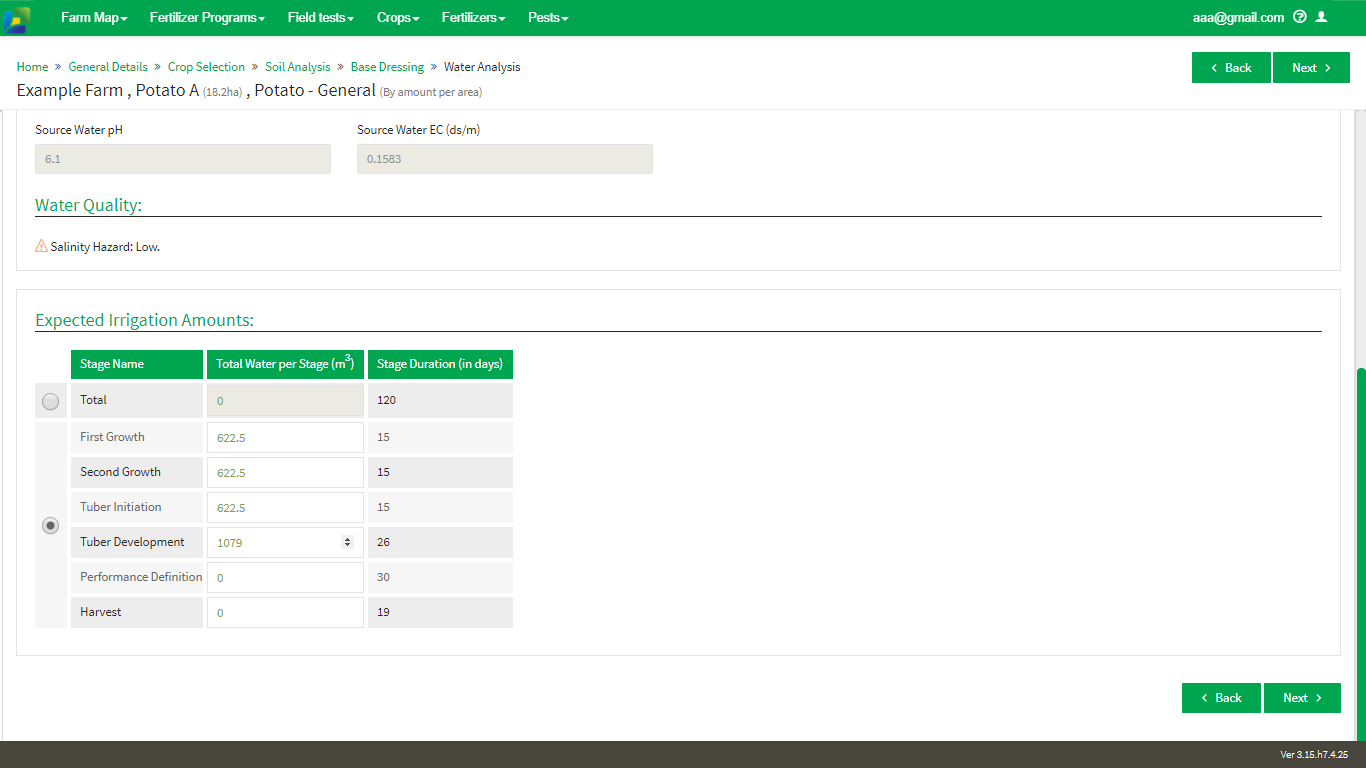The width and height of the screenshot is (1366, 768).
Task: Click the aaa@gmail.com account label
Action: 1238,17
